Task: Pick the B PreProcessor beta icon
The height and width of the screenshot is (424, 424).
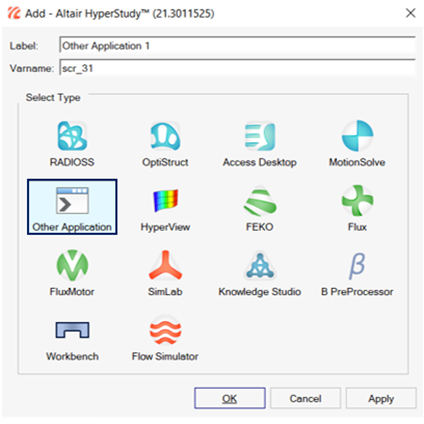Action: pos(357,266)
